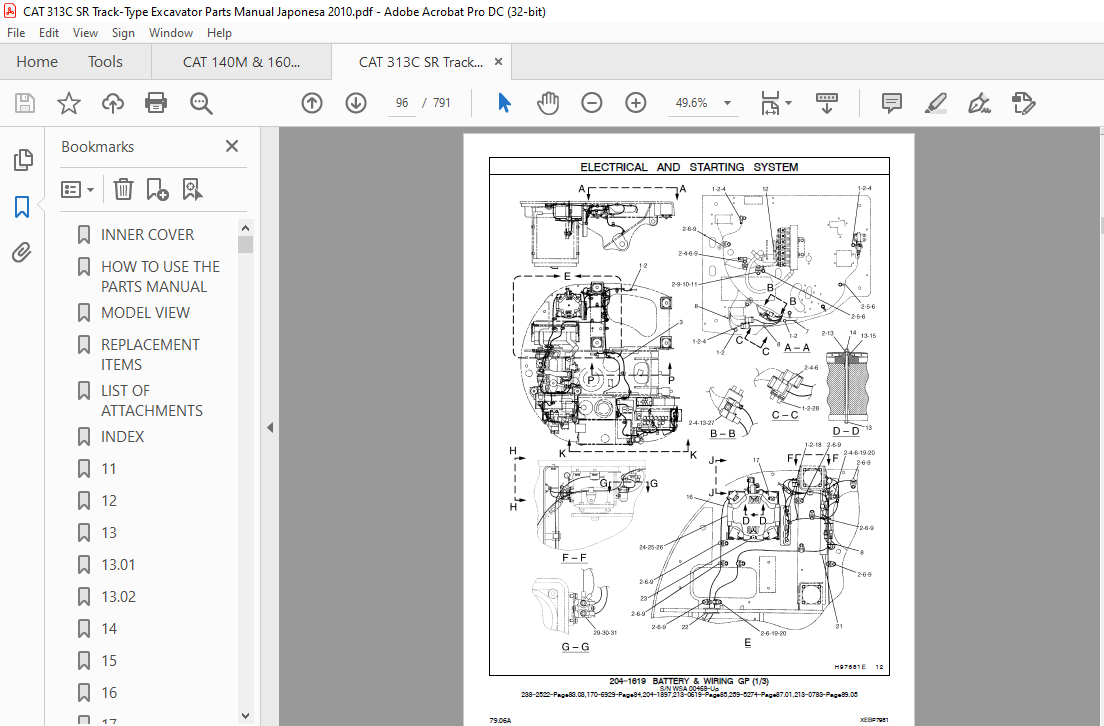Click the upload to cloud icon
This screenshot has width=1104, height=726.
pyautogui.click(x=113, y=104)
